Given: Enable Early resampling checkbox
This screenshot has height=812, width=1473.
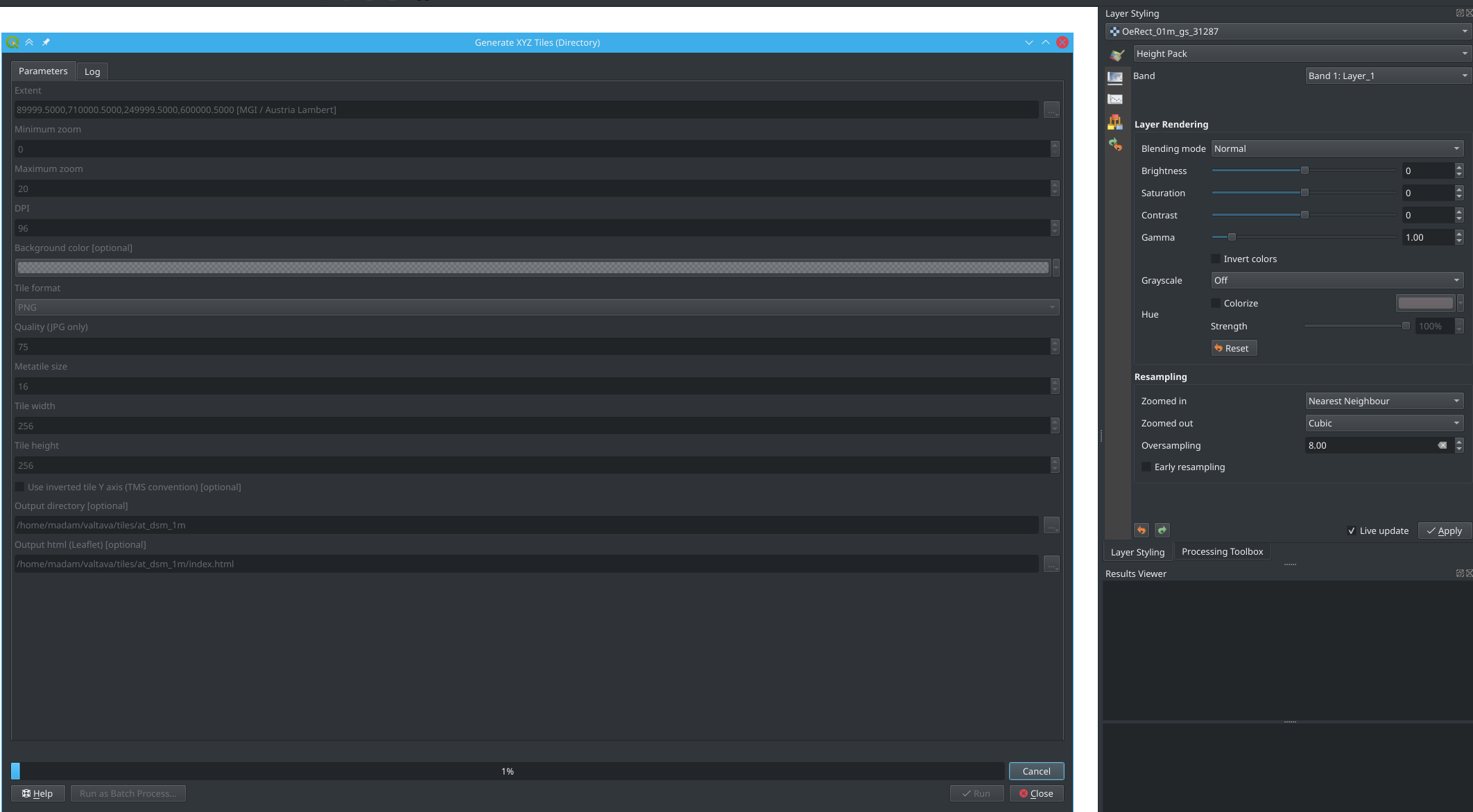Looking at the screenshot, I should coord(1146,467).
